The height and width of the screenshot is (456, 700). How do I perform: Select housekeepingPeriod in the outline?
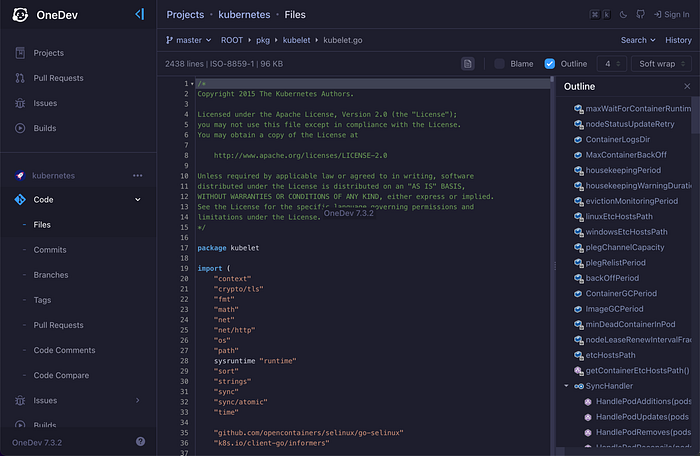pos(623,170)
